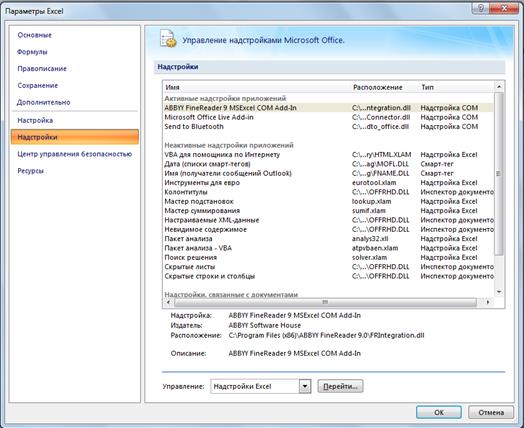Click Неактивные надстройки приложений group heading
Image resolution: width=524 pixels, height=428 pixels.
pyautogui.click(x=229, y=145)
